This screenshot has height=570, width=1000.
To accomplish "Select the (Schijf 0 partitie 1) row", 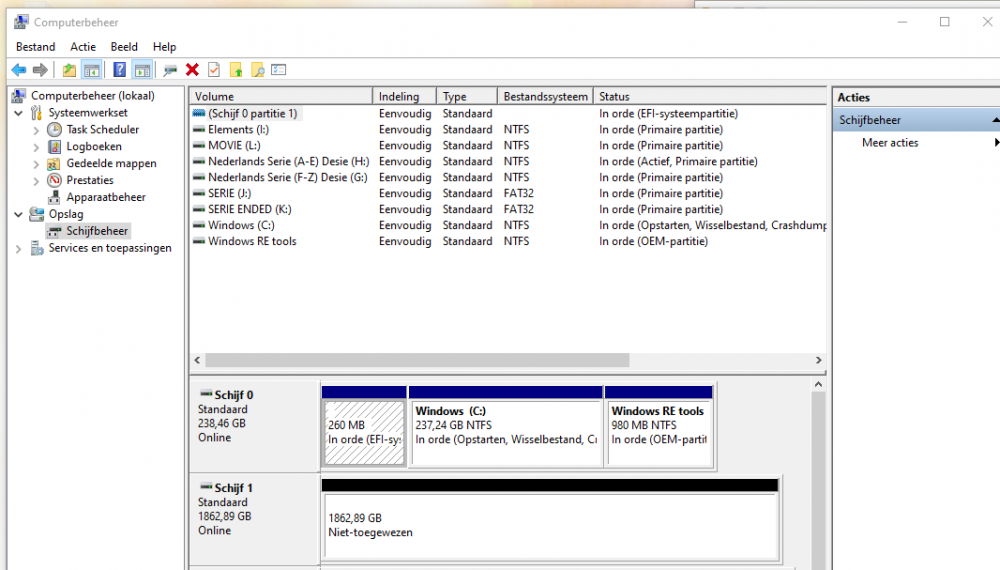I will point(508,113).
